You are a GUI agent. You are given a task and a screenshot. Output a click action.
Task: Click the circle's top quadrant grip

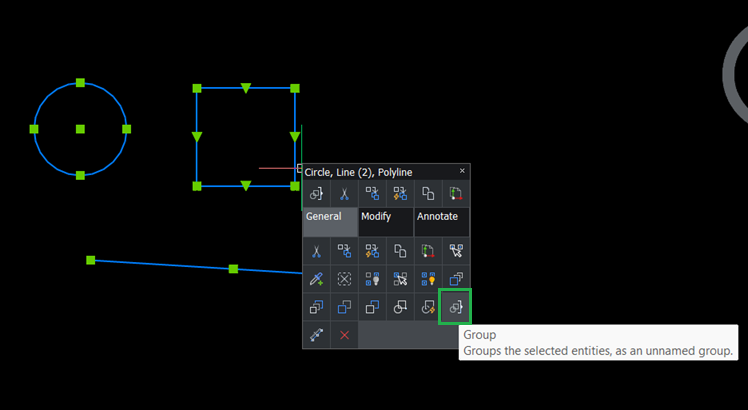[80, 83]
